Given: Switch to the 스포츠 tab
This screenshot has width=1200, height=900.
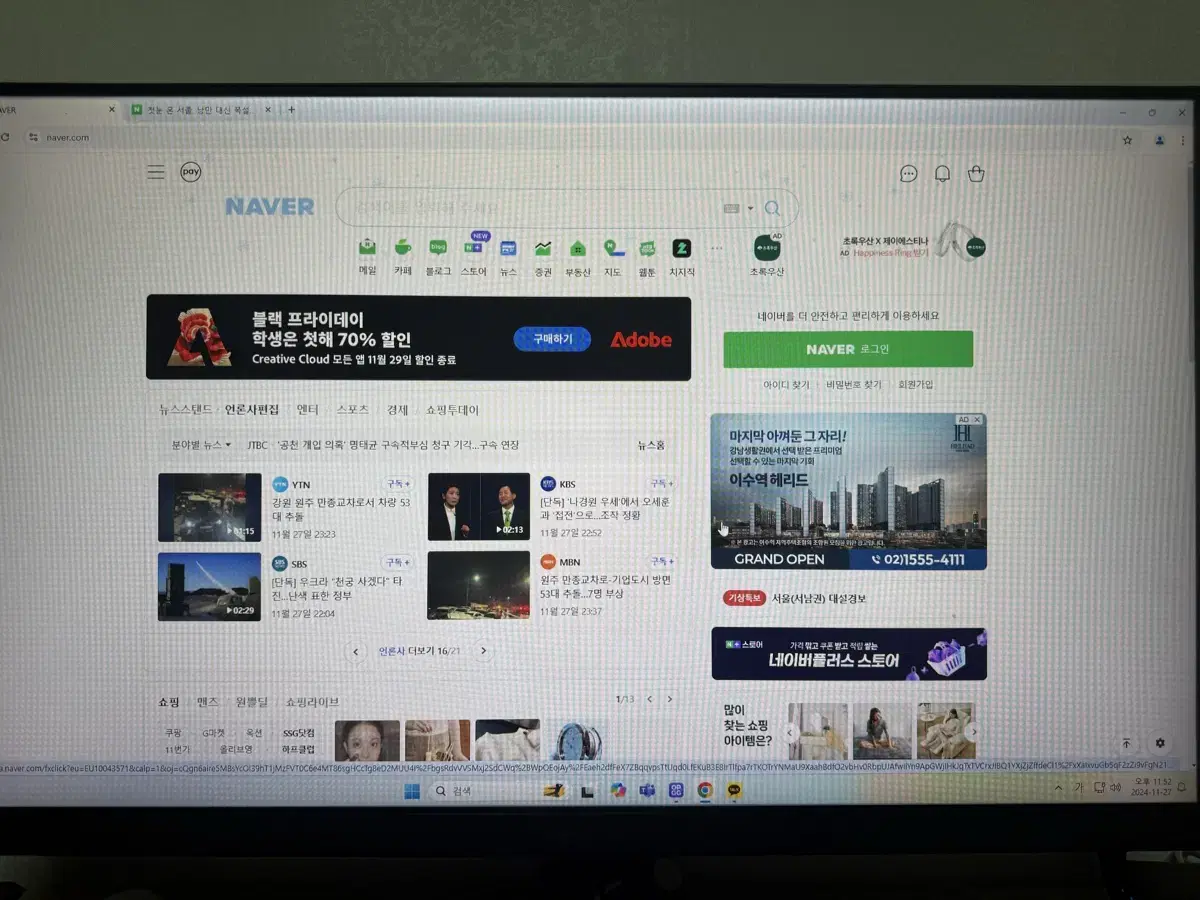Looking at the screenshot, I should coord(352,410).
